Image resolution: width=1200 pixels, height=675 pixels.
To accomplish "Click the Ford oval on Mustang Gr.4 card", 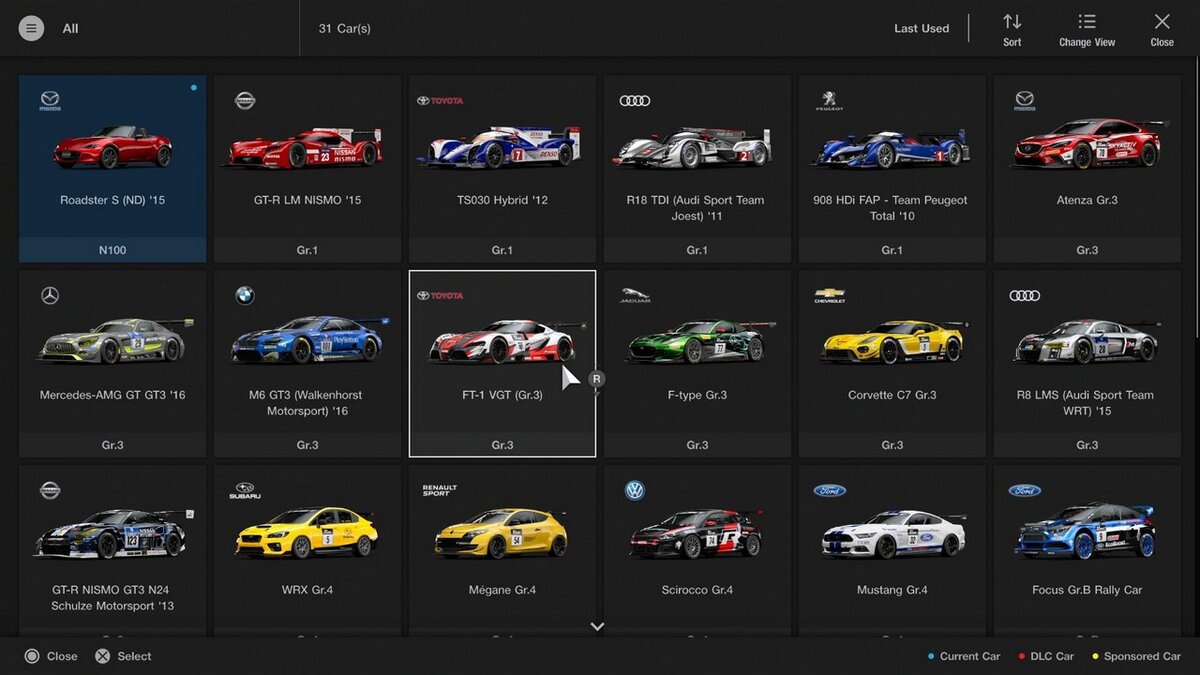I will click(x=829, y=490).
